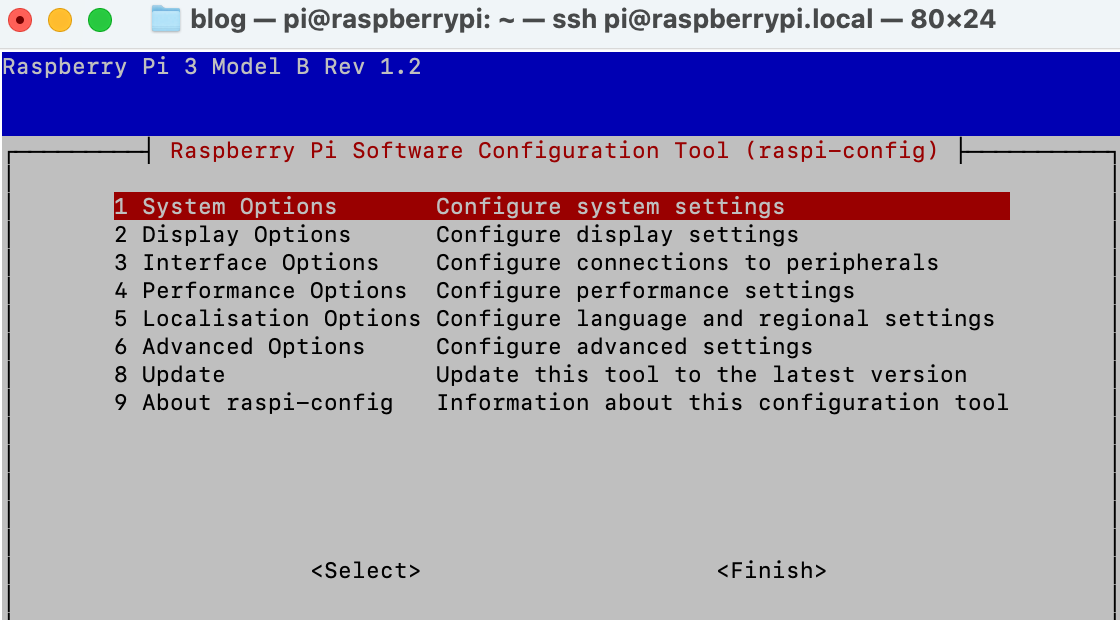Click the <Finish> button

pos(771,571)
